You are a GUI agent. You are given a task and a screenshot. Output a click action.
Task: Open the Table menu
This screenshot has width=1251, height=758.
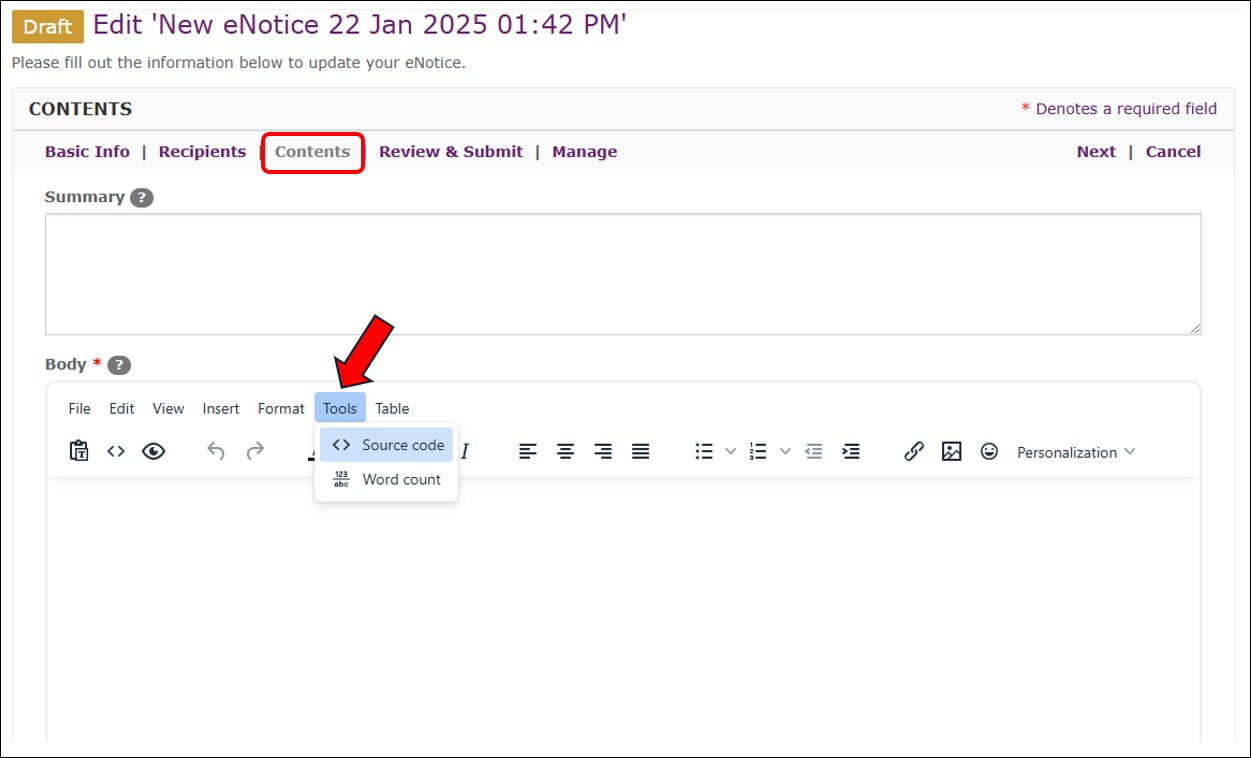pos(392,408)
